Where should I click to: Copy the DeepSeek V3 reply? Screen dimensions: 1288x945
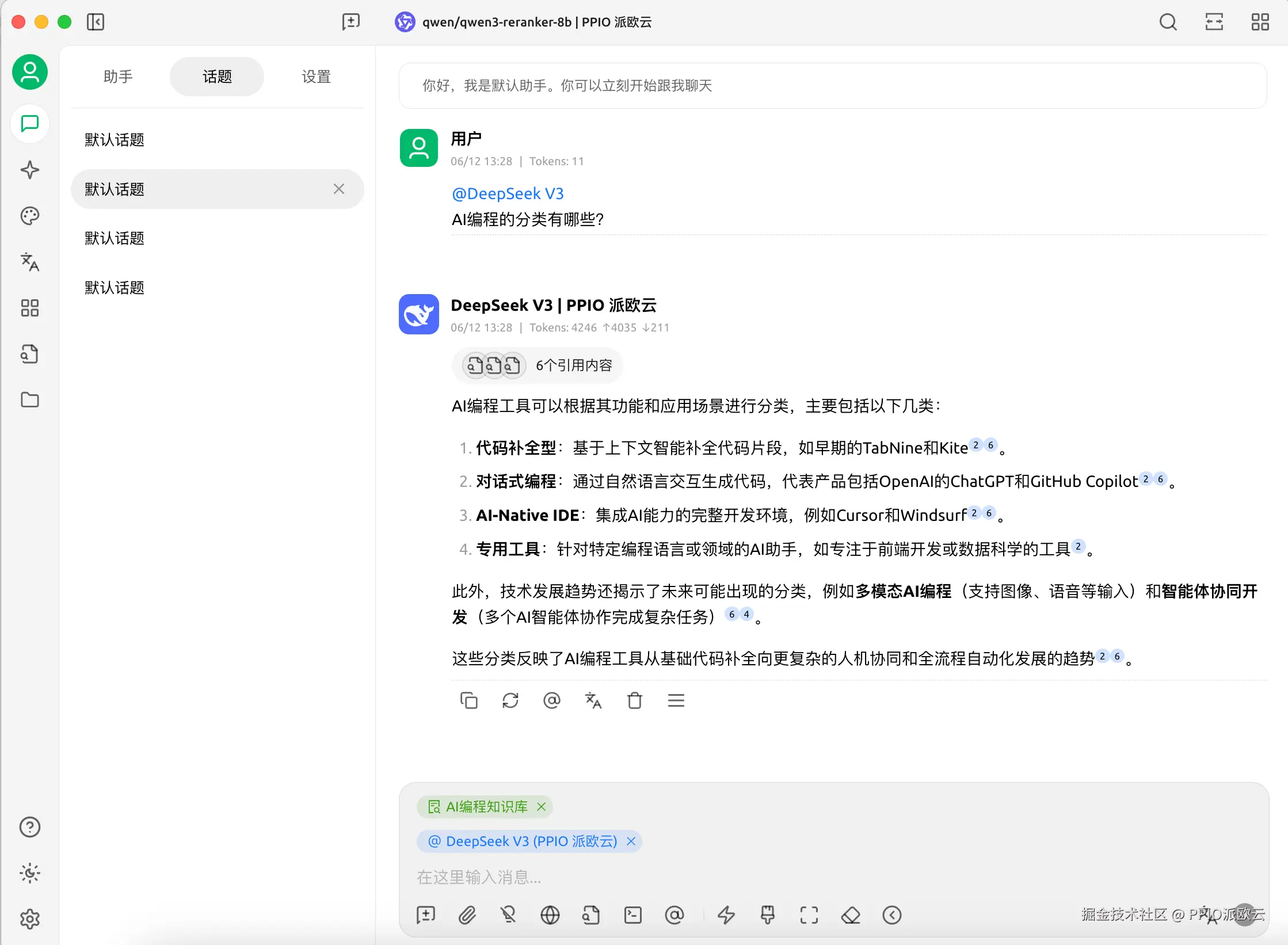468,700
